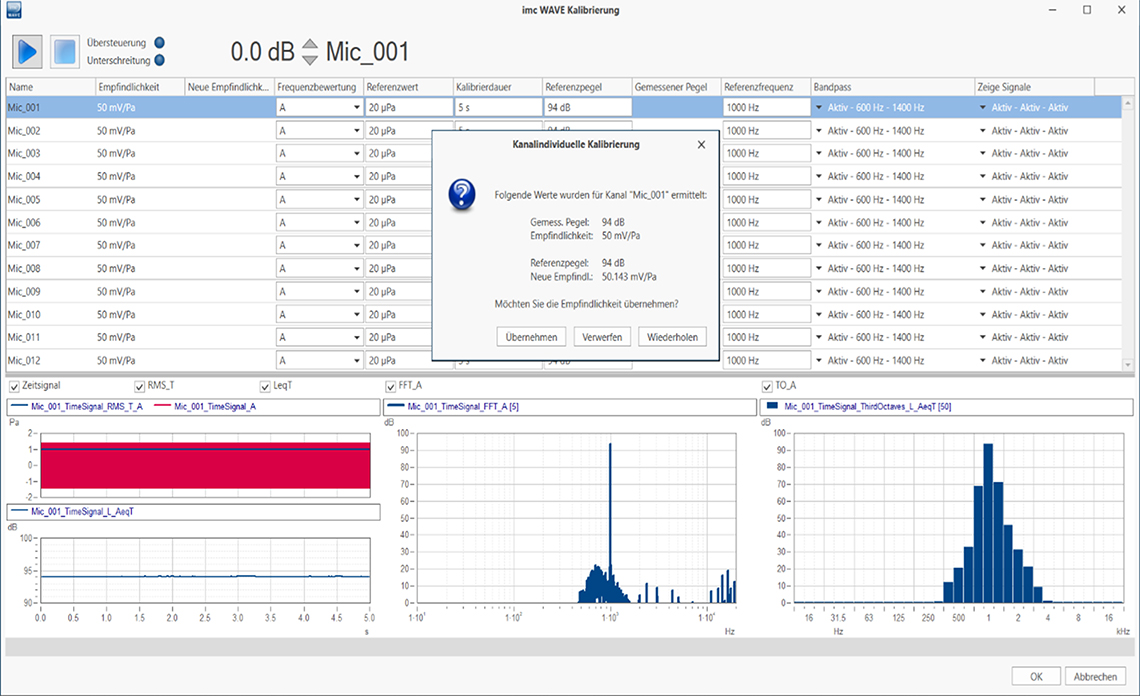1140x696 pixels.
Task: Click the question mark dialog icon
Action: (x=460, y=194)
